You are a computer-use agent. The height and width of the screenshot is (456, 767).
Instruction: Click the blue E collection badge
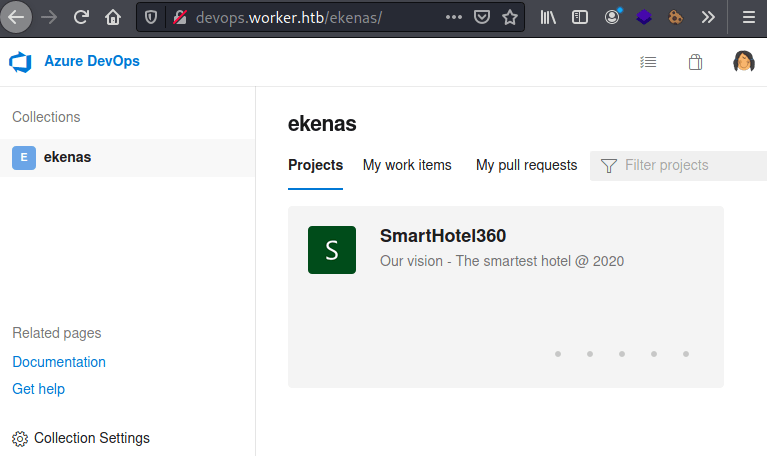24,158
